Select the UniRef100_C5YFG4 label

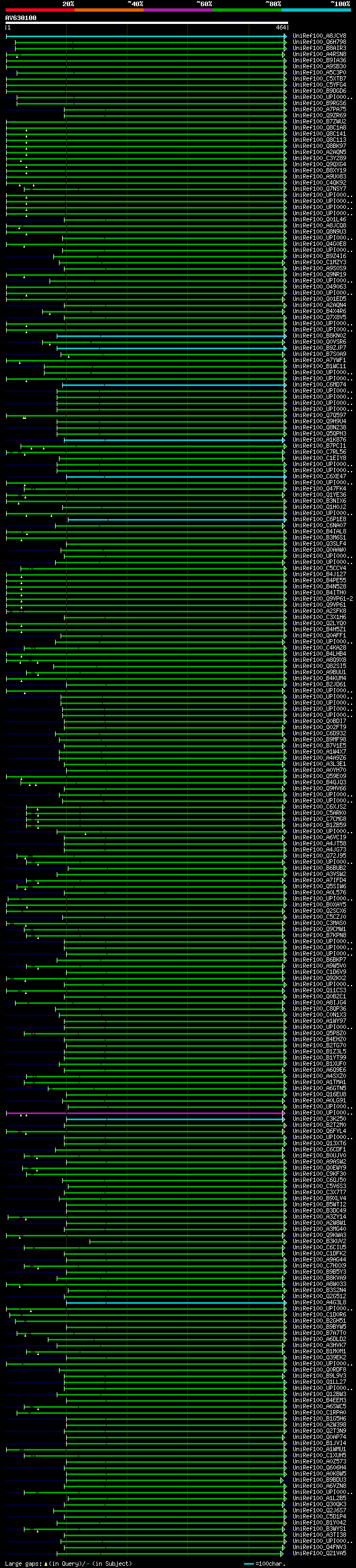[319, 85]
